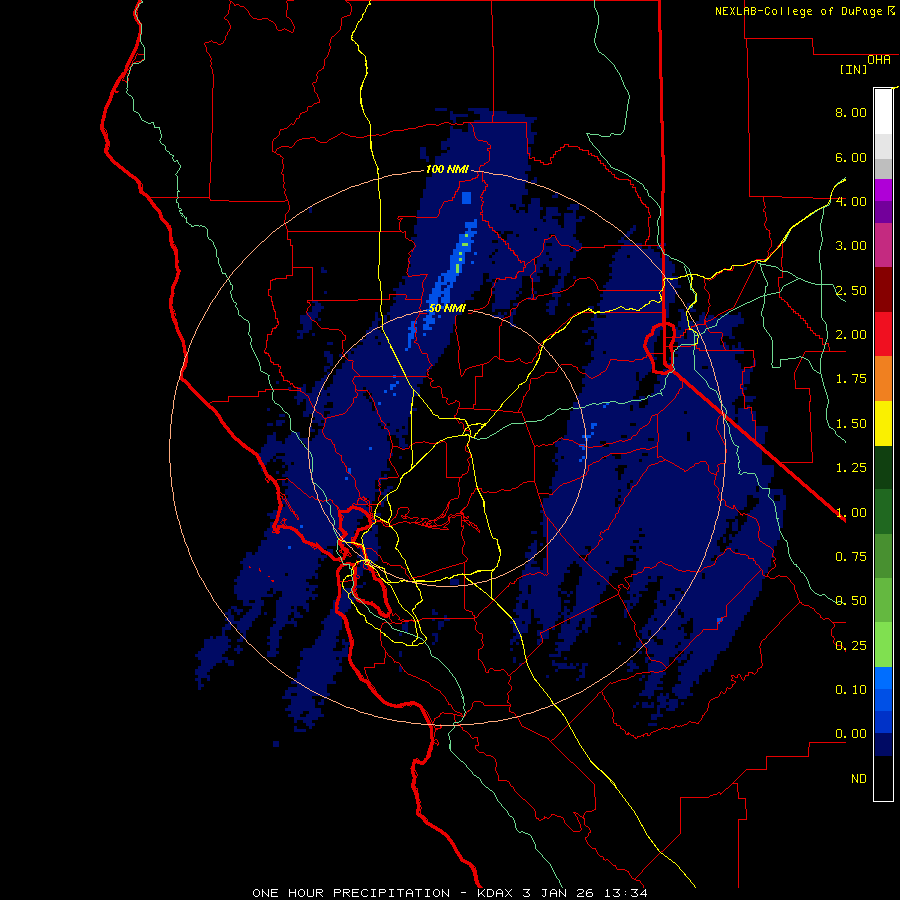Screen dimensions: 900x900
Task: Pick the black ND swatch at the bottom of the legend
Action: 883,778
